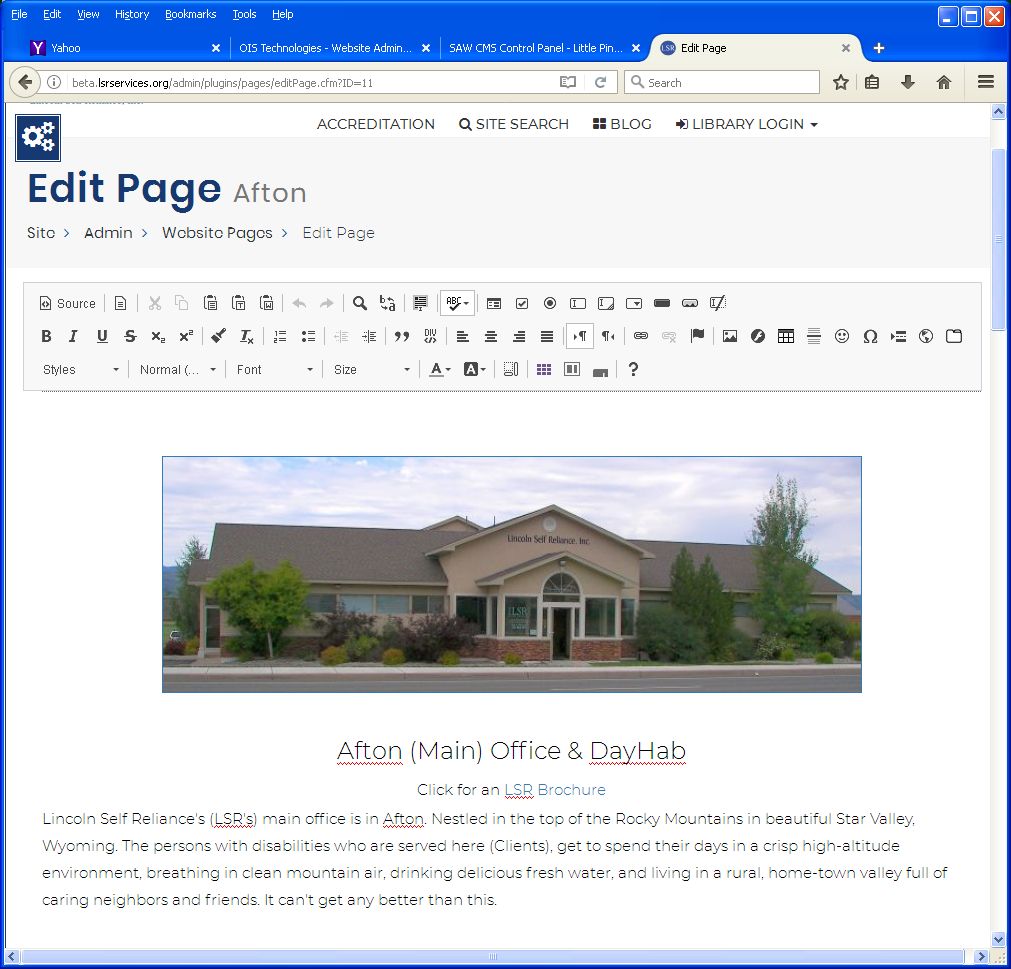Click the Insert Link icon
1011x969 pixels.
[x=641, y=336]
